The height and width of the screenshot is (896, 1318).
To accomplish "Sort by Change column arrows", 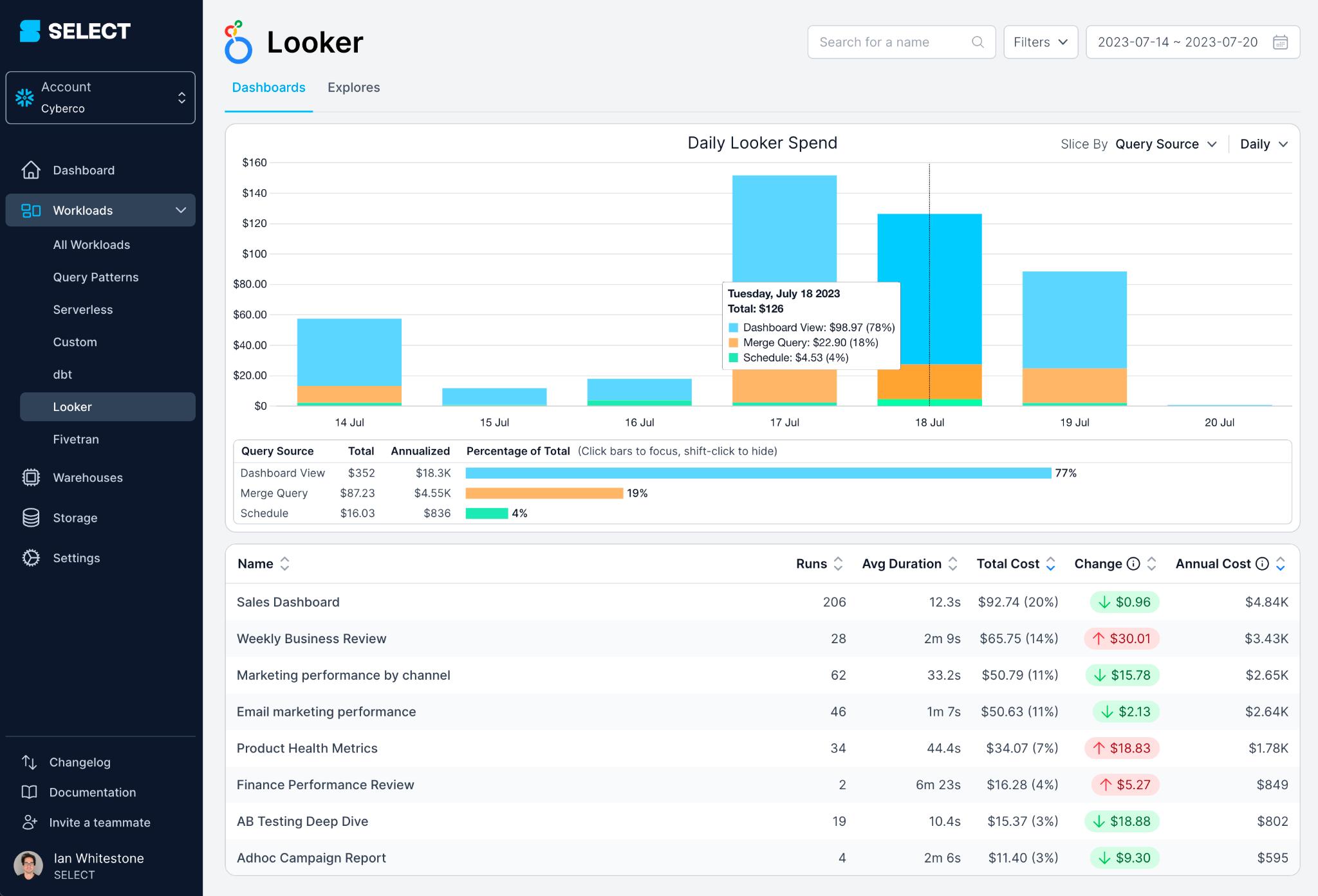I will point(1151,564).
